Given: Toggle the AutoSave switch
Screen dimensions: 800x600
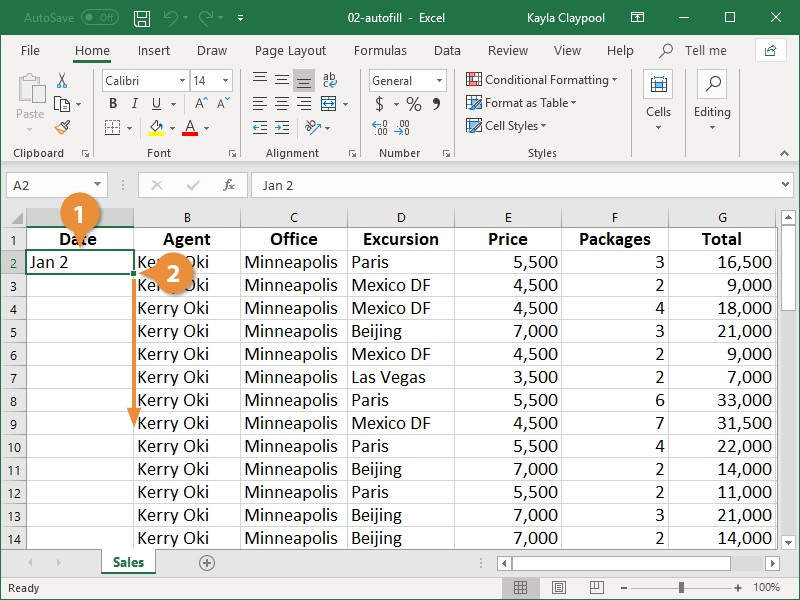Looking at the screenshot, I should [x=99, y=18].
